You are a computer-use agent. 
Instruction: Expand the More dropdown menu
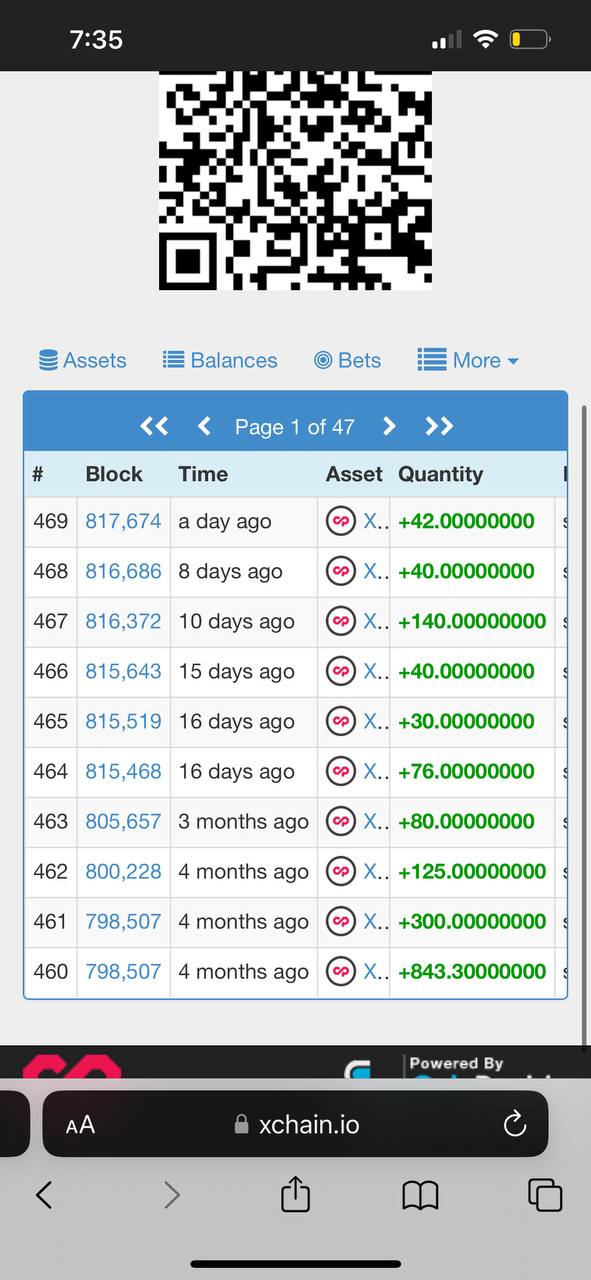[468, 360]
